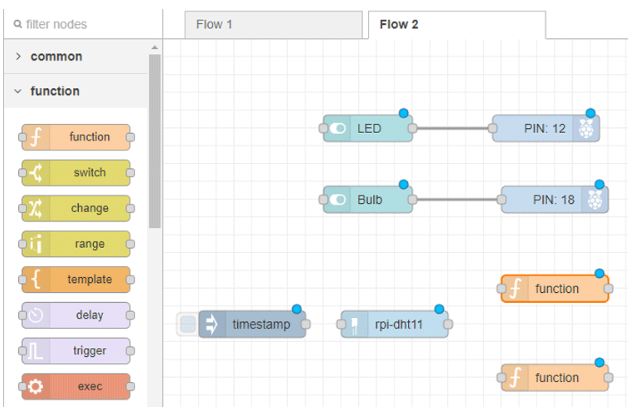Screen dimensions: 642x419
Task: Click the palette vertical scrollbar
Action: tap(154, 140)
